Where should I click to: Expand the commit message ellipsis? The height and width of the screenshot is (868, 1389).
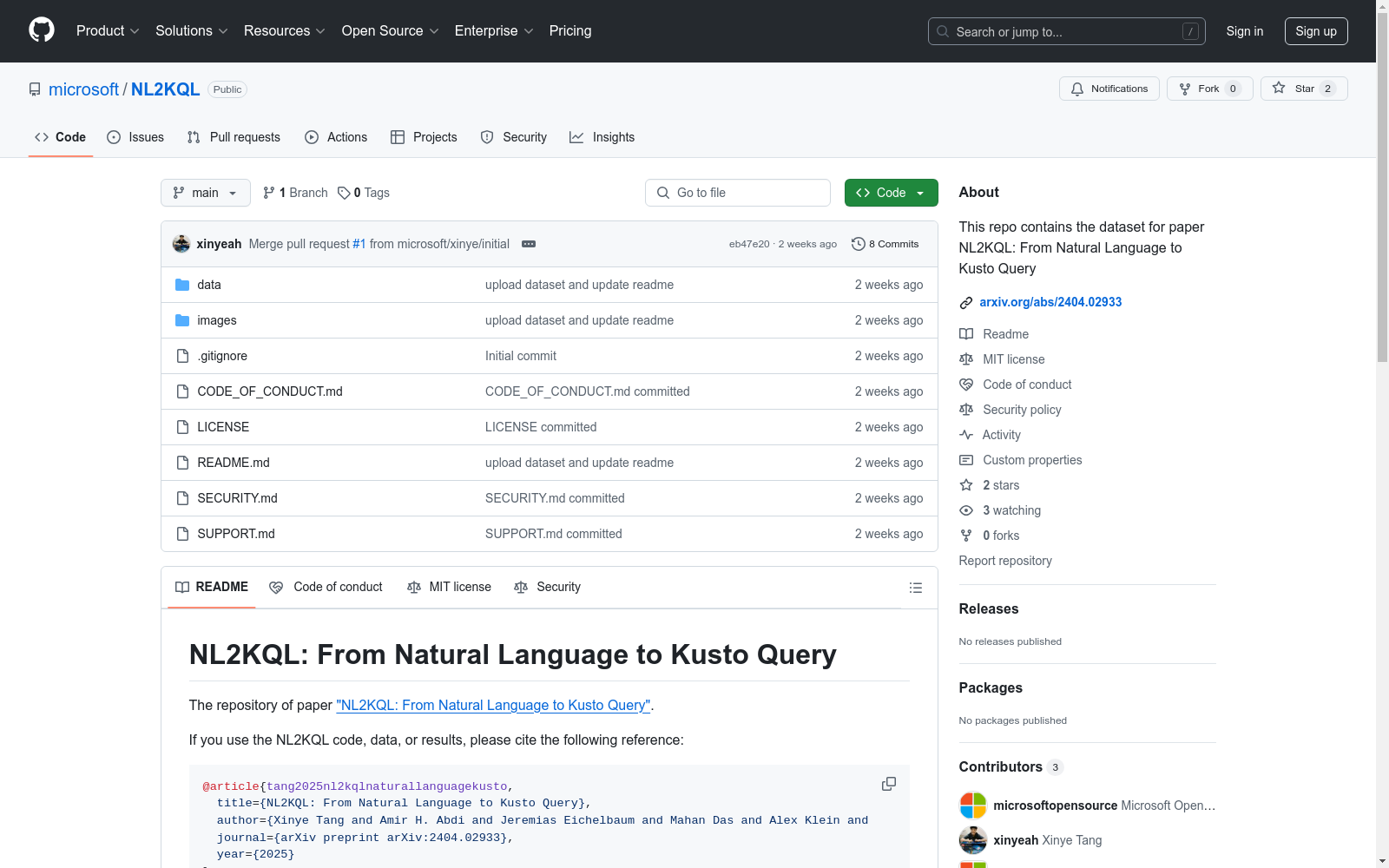point(529,244)
